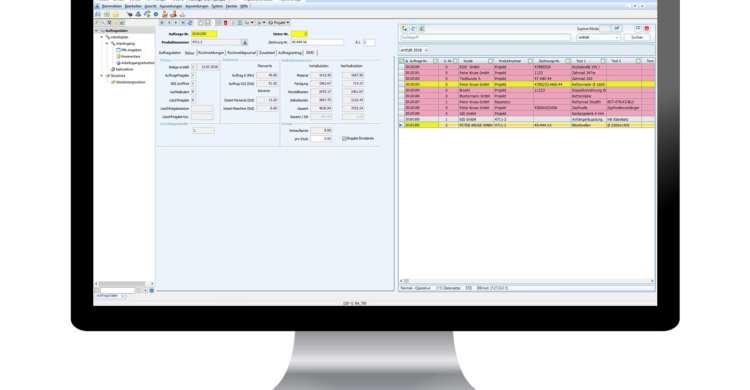The height and width of the screenshot is (390, 750).
Task: Remove the 'enthält 2018' filter chip
Action: pos(426,50)
